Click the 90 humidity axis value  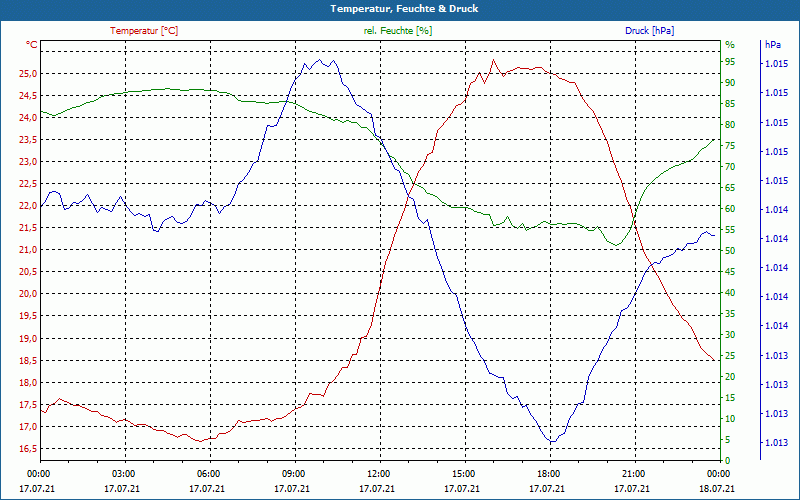(x=730, y=83)
